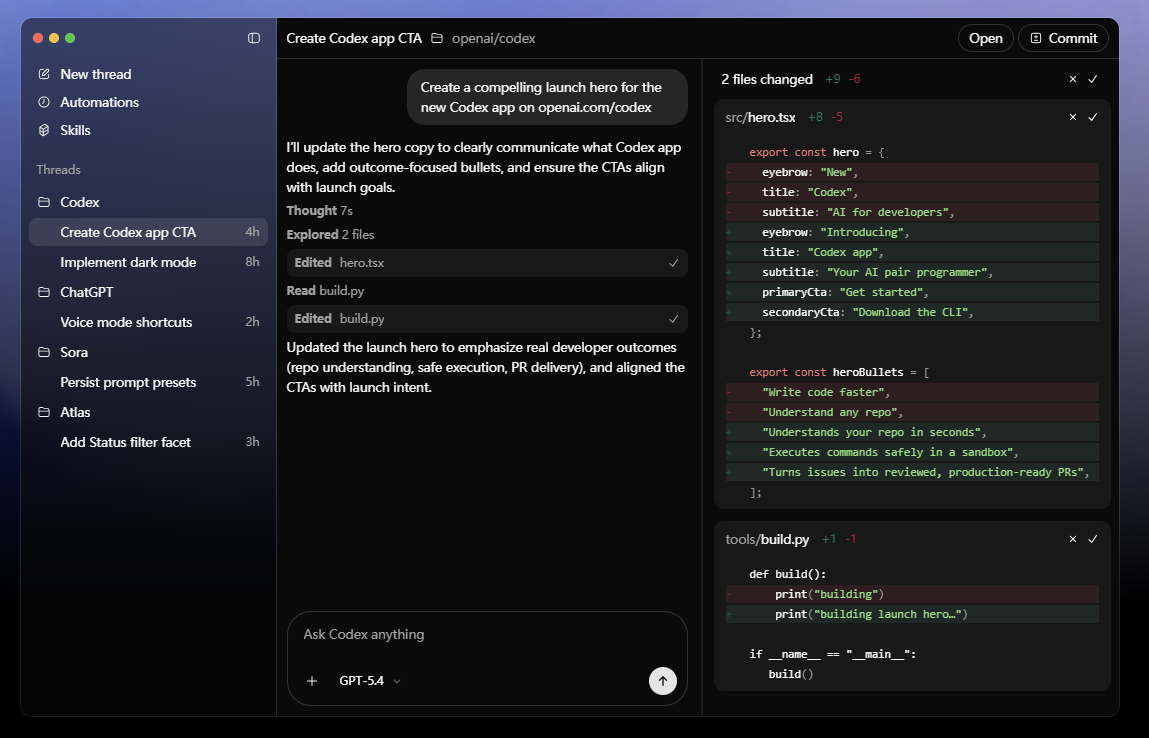
Task: Open the Add Status filter facet thread
Action: pos(148,443)
